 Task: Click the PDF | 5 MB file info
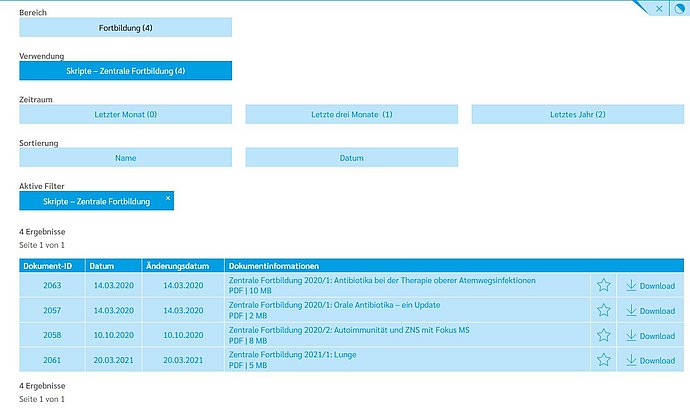[x=248, y=365]
